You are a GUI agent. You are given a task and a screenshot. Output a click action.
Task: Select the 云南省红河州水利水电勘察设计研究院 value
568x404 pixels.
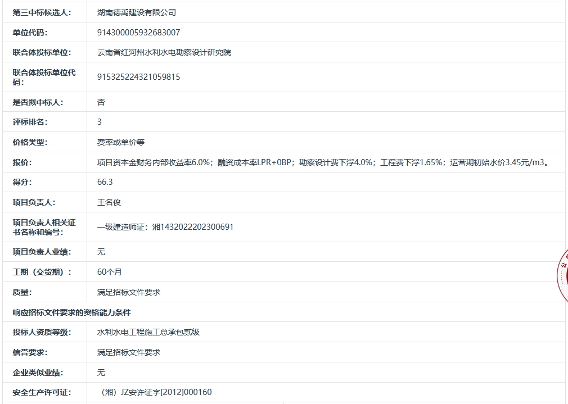tap(164, 53)
